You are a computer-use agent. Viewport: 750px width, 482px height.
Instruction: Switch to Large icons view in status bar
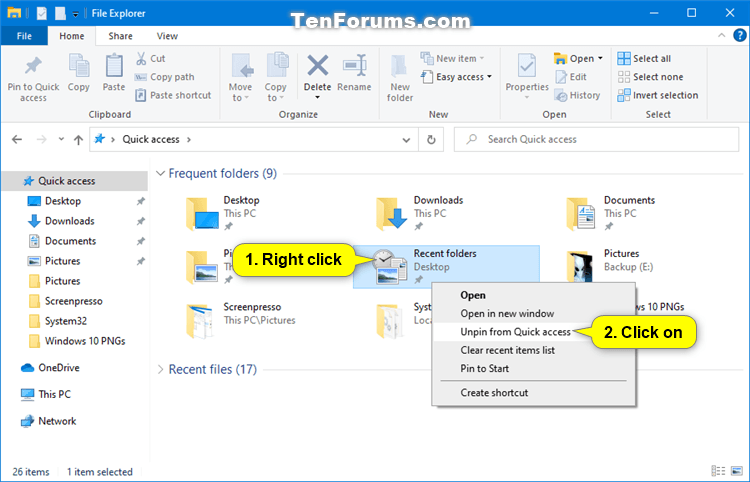737,471
